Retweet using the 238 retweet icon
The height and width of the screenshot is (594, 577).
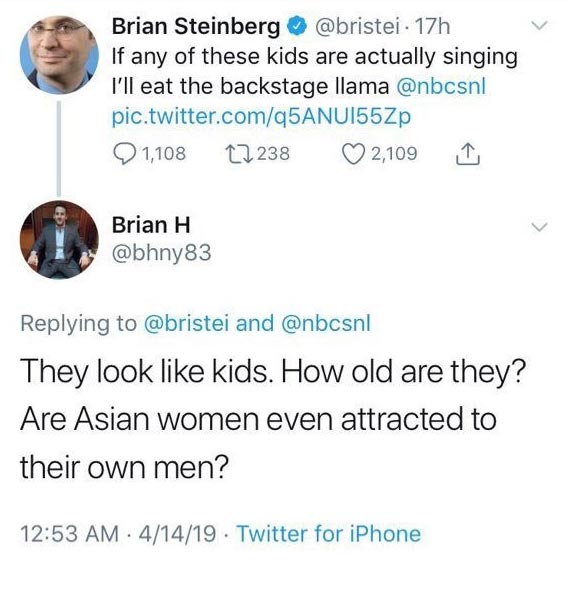pos(237,154)
